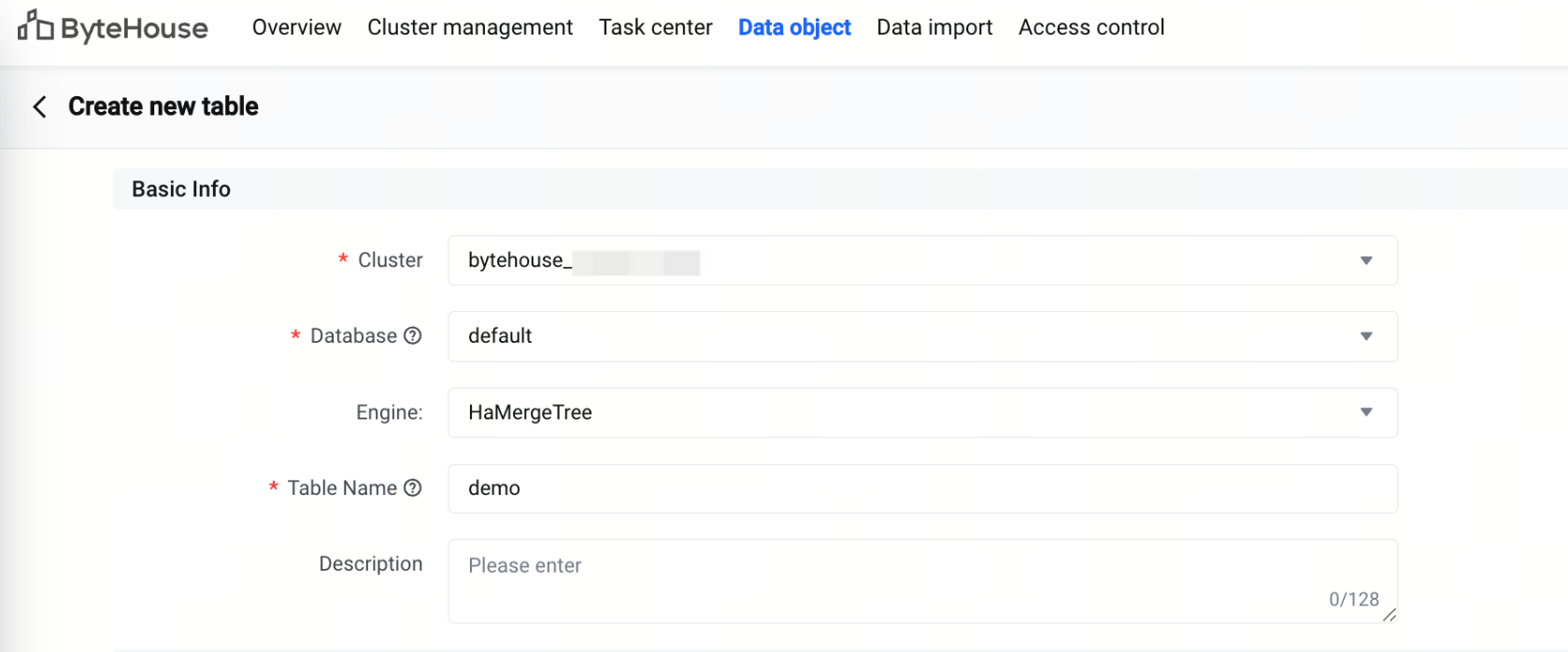Open the Cluster management tab
Image resolution: width=1568 pixels, height=652 pixels.
(470, 28)
